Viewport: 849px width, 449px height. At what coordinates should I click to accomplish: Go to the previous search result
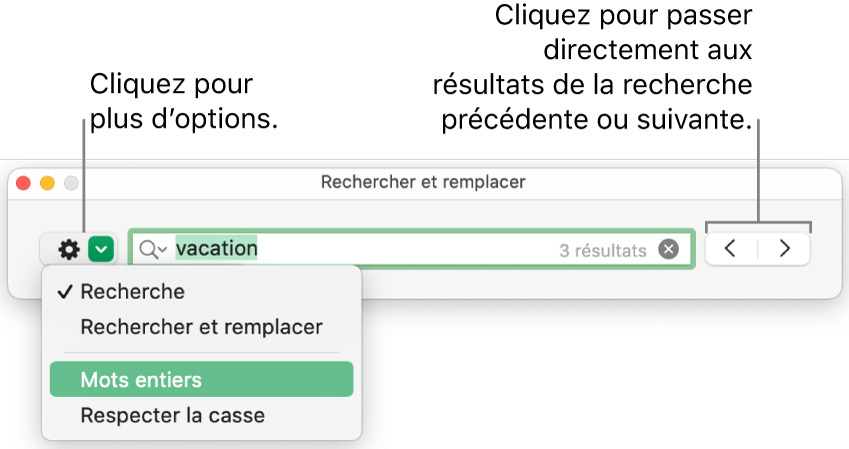(x=731, y=249)
